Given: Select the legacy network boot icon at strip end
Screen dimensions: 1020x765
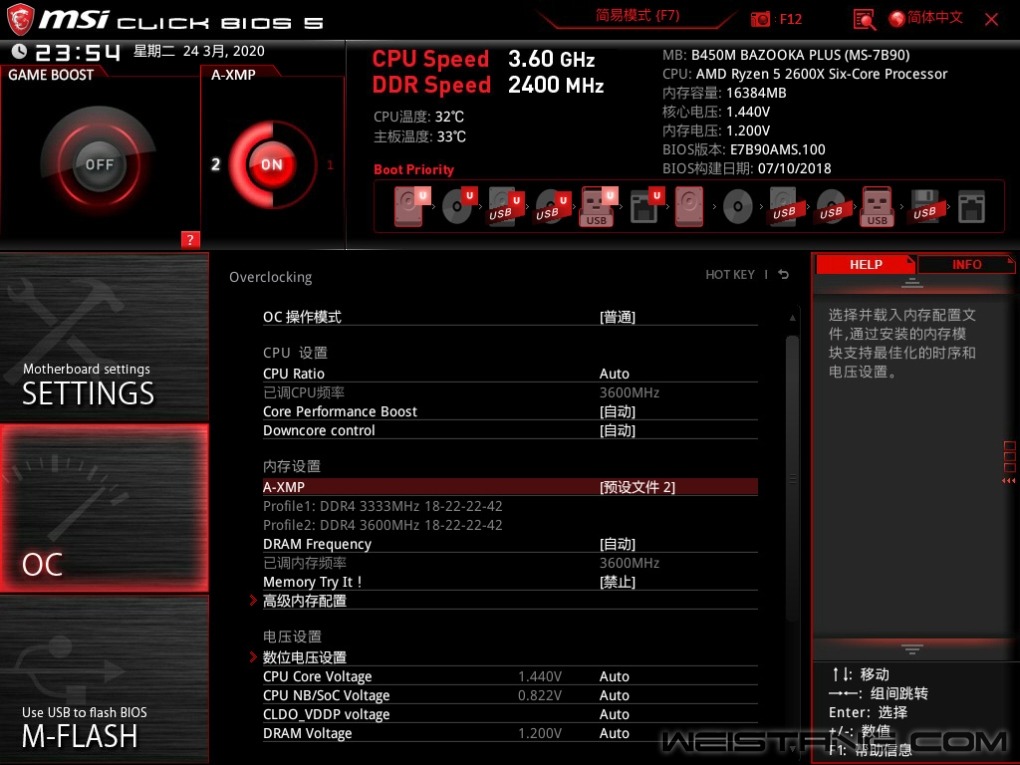Looking at the screenshot, I should click(x=971, y=206).
